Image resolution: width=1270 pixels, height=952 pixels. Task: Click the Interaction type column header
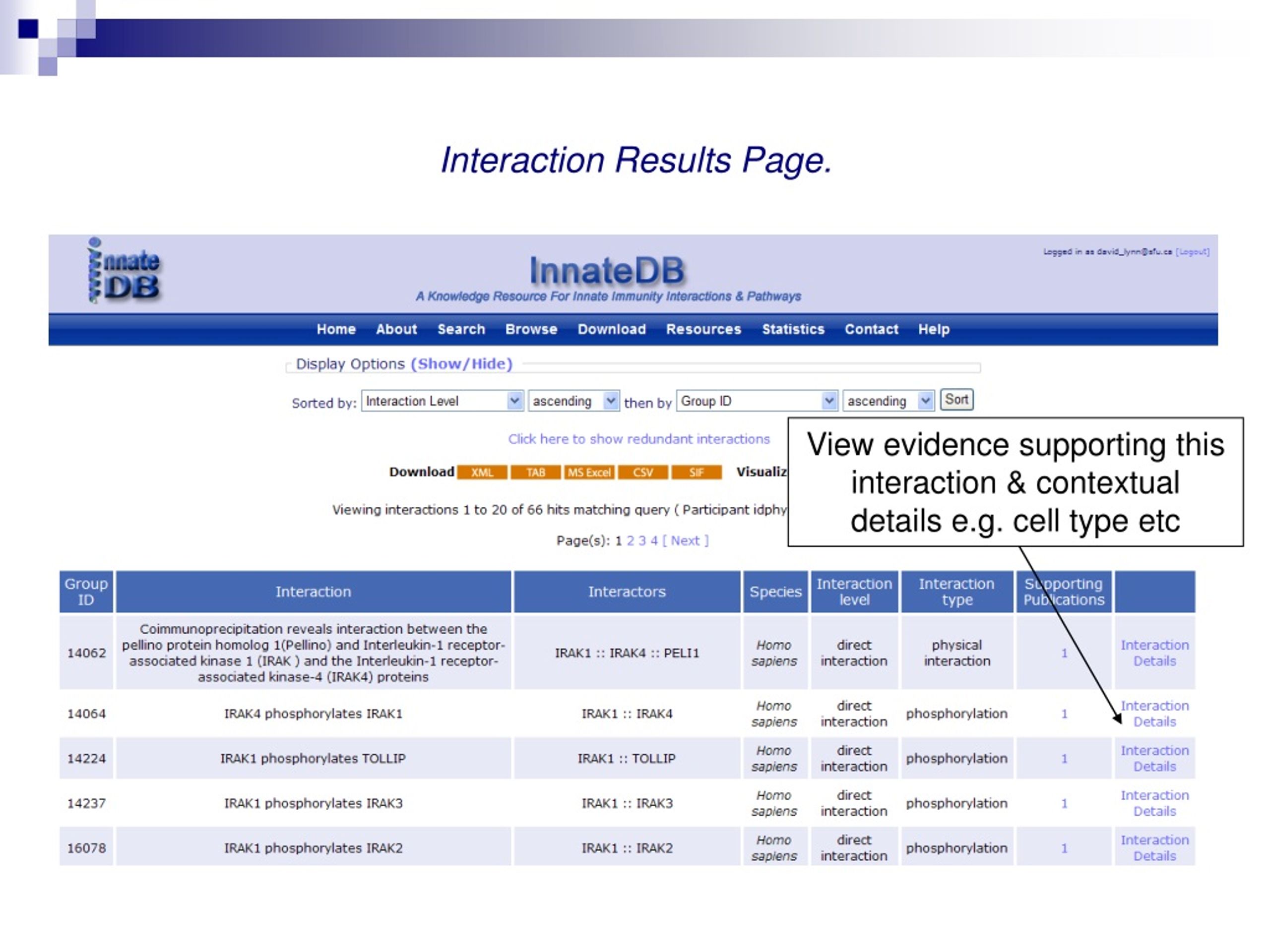(957, 592)
